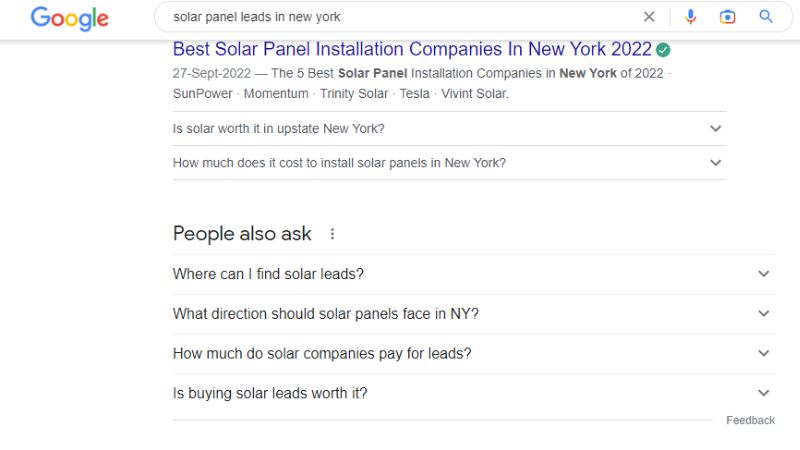Click question text 'Where can I find solar leads?'
This screenshot has height=450, width=800.
[268, 274]
